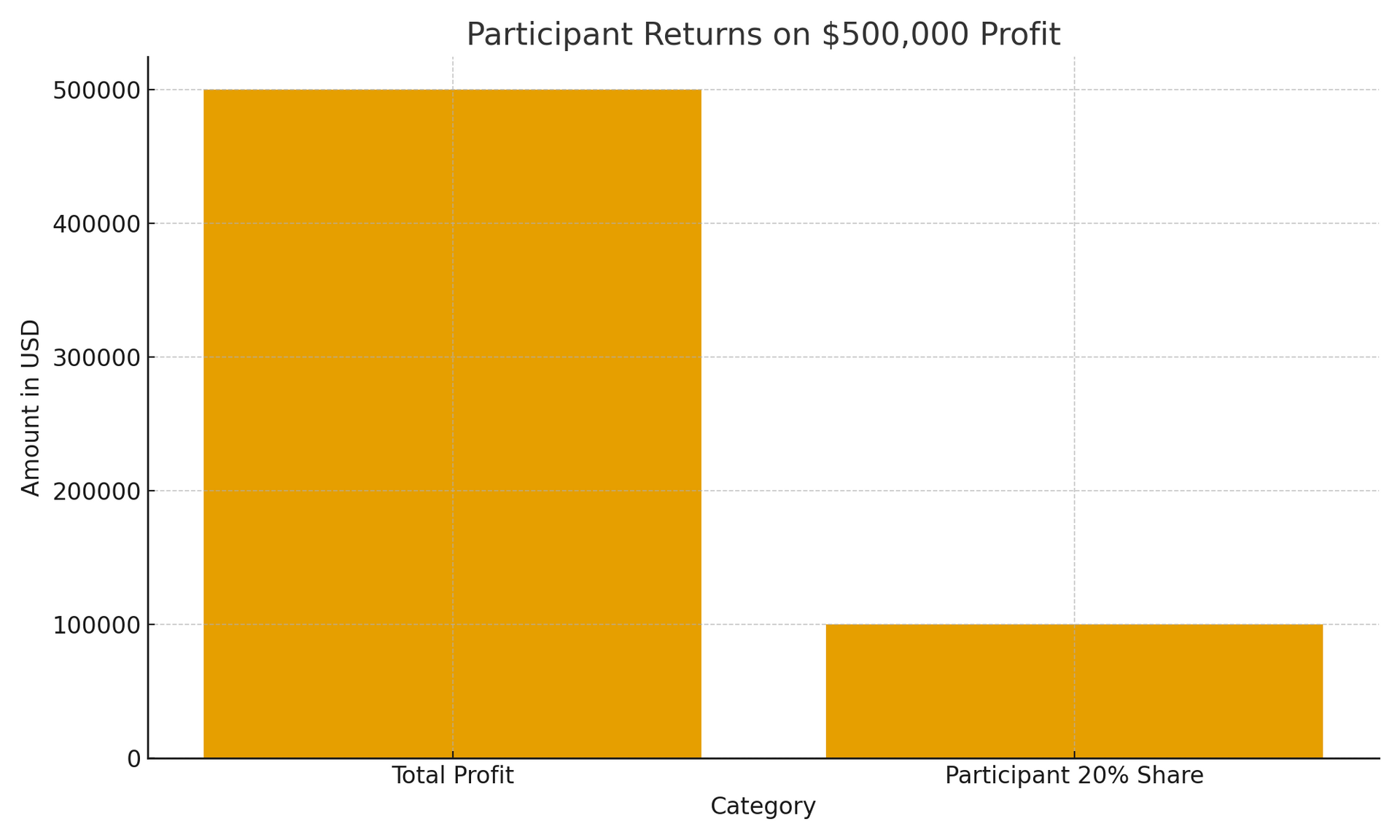Select the "Category" x-axis label
Screen dimensions: 1400x840
pos(763,806)
